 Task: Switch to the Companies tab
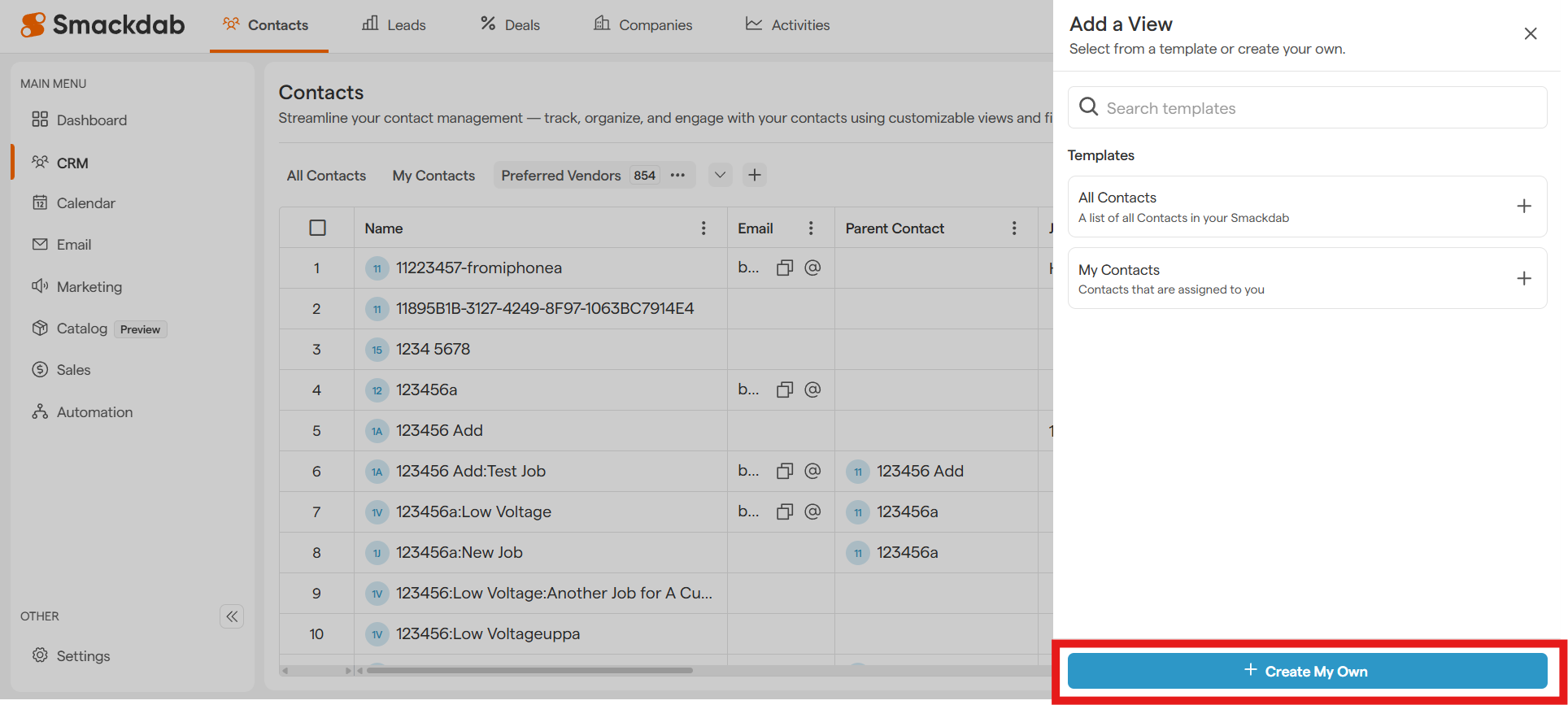pos(643,25)
